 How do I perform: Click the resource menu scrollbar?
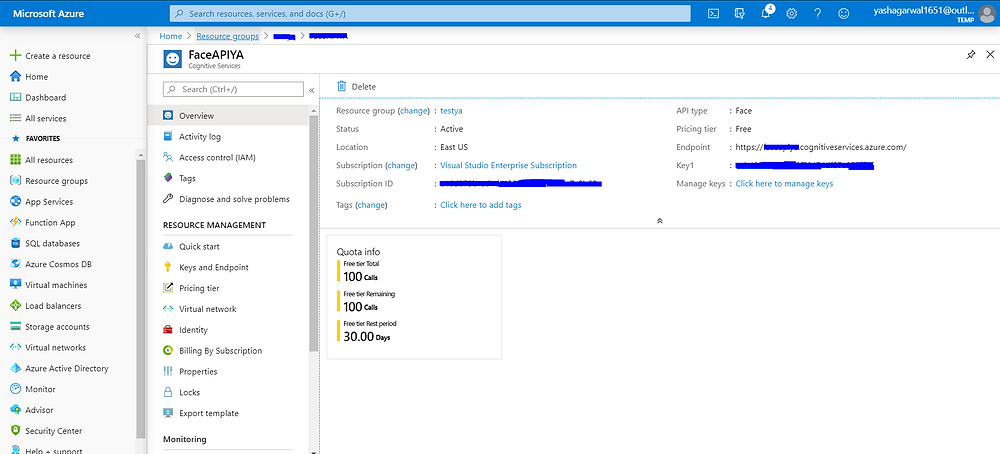coord(313,233)
